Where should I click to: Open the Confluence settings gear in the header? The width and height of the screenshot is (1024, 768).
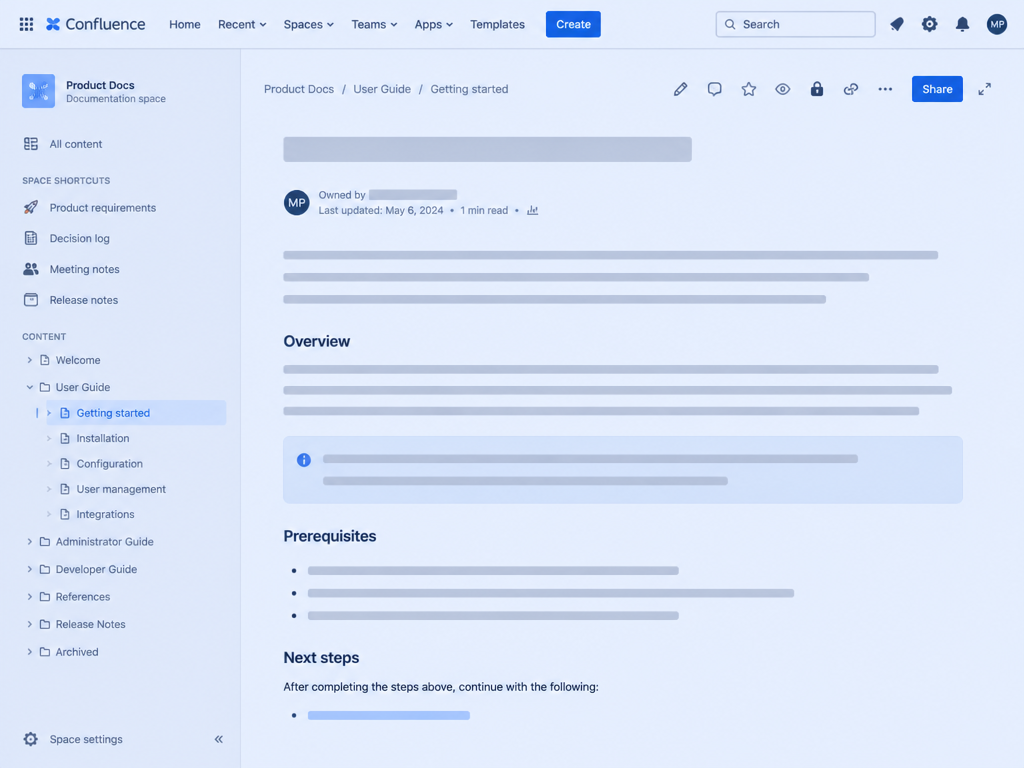929,24
